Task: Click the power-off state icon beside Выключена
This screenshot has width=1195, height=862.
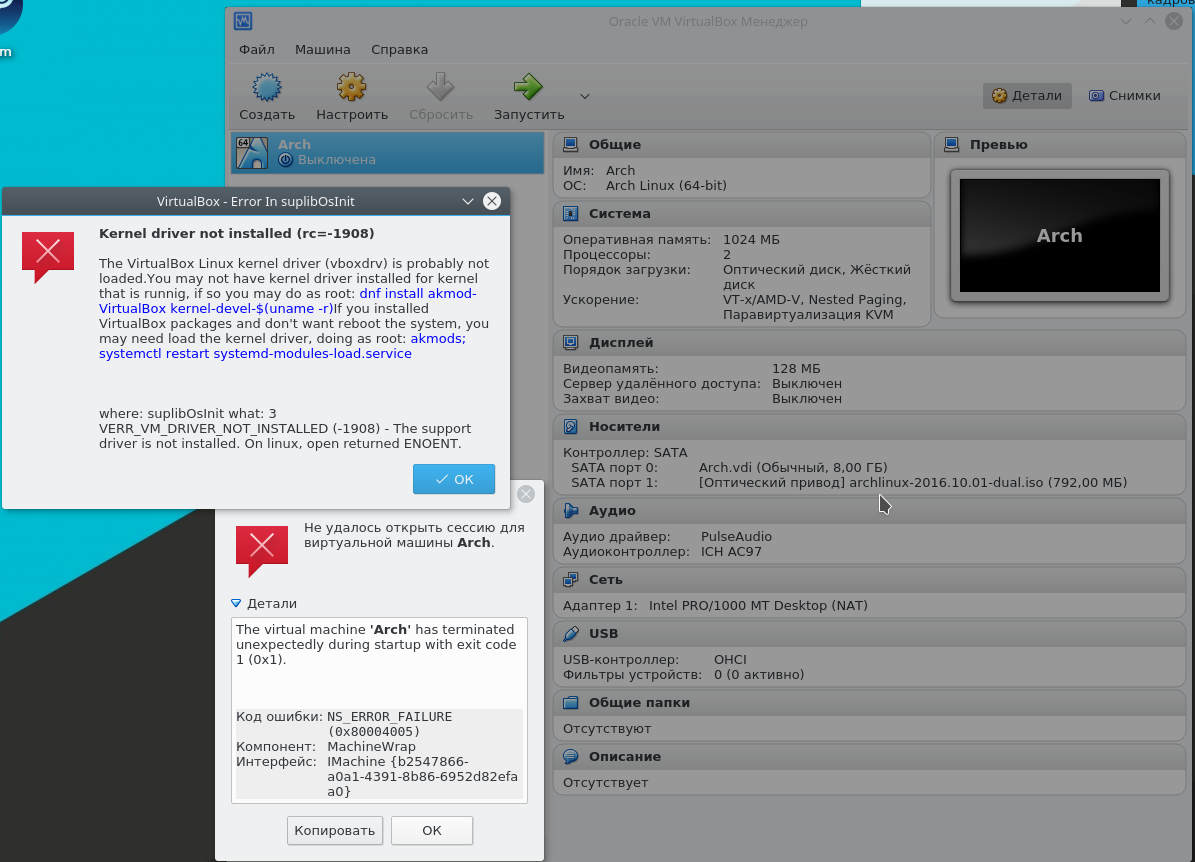Action: point(285,159)
